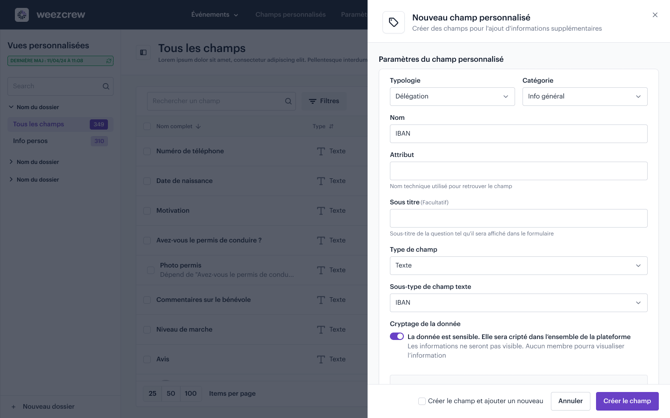The height and width of the screenshot is (418, 670).
Task: Click the Créer le champ button
Action: (x=627, y=401)
